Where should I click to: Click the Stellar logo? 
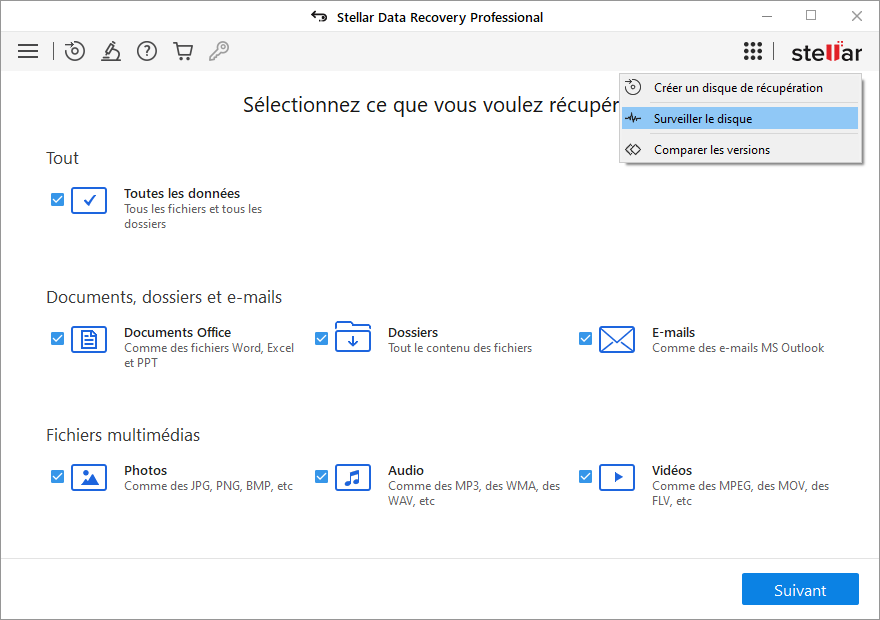(825, 52)
